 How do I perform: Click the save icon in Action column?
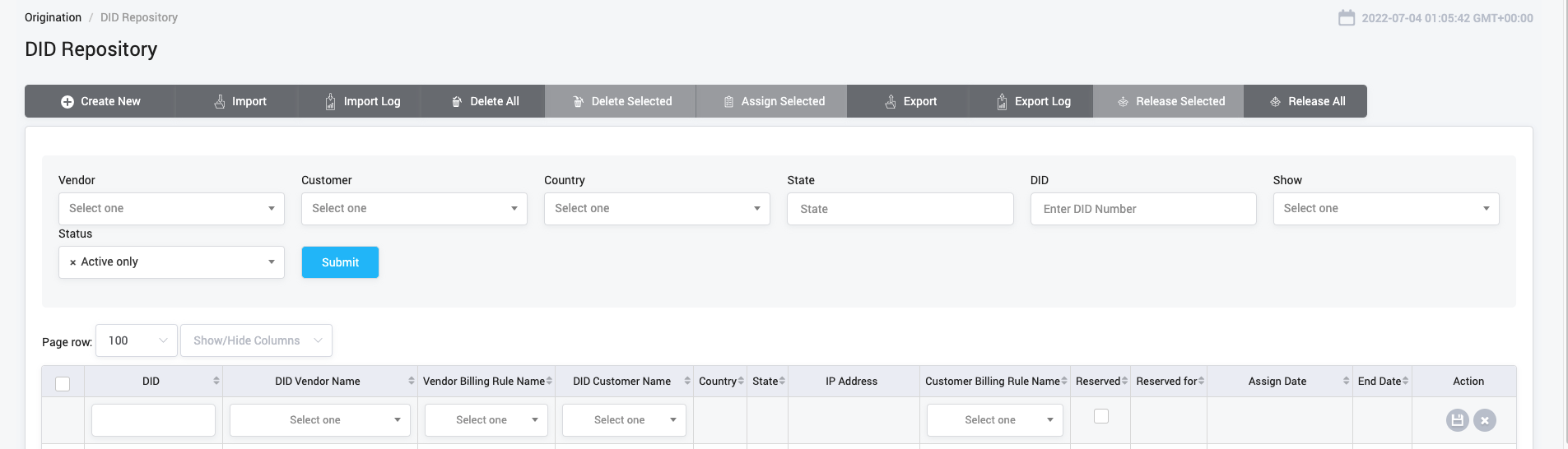click(x=1458, y=420)
